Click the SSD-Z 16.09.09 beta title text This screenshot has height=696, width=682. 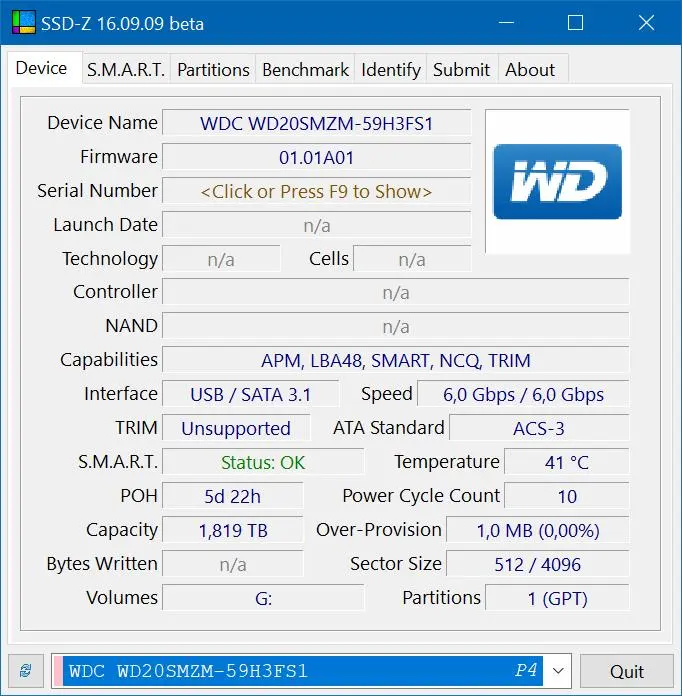[x=123, y=24]
